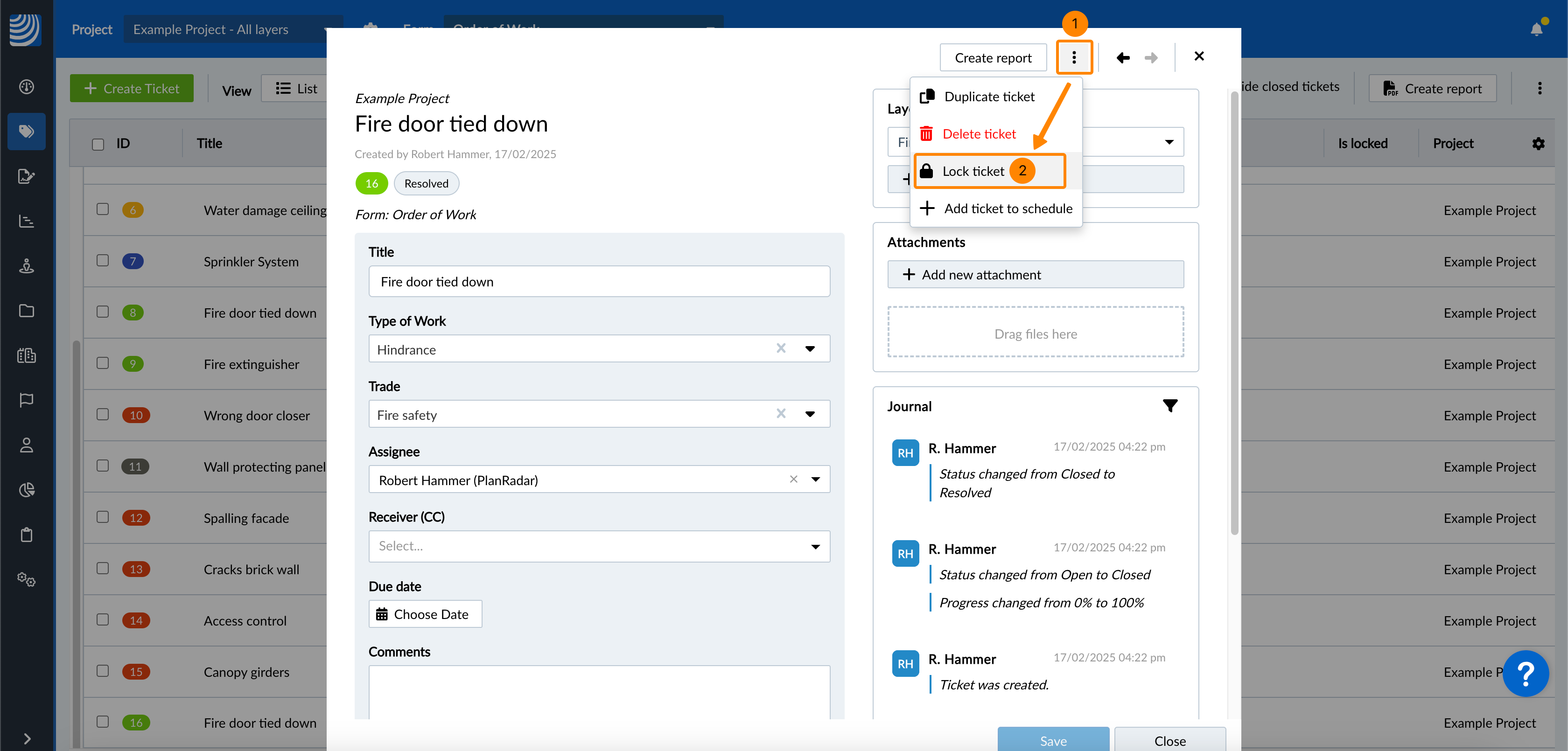Tick the Sprinkler System row checkbox
The width and height of the screenshot is (1568, 751).
coord(103,260)
